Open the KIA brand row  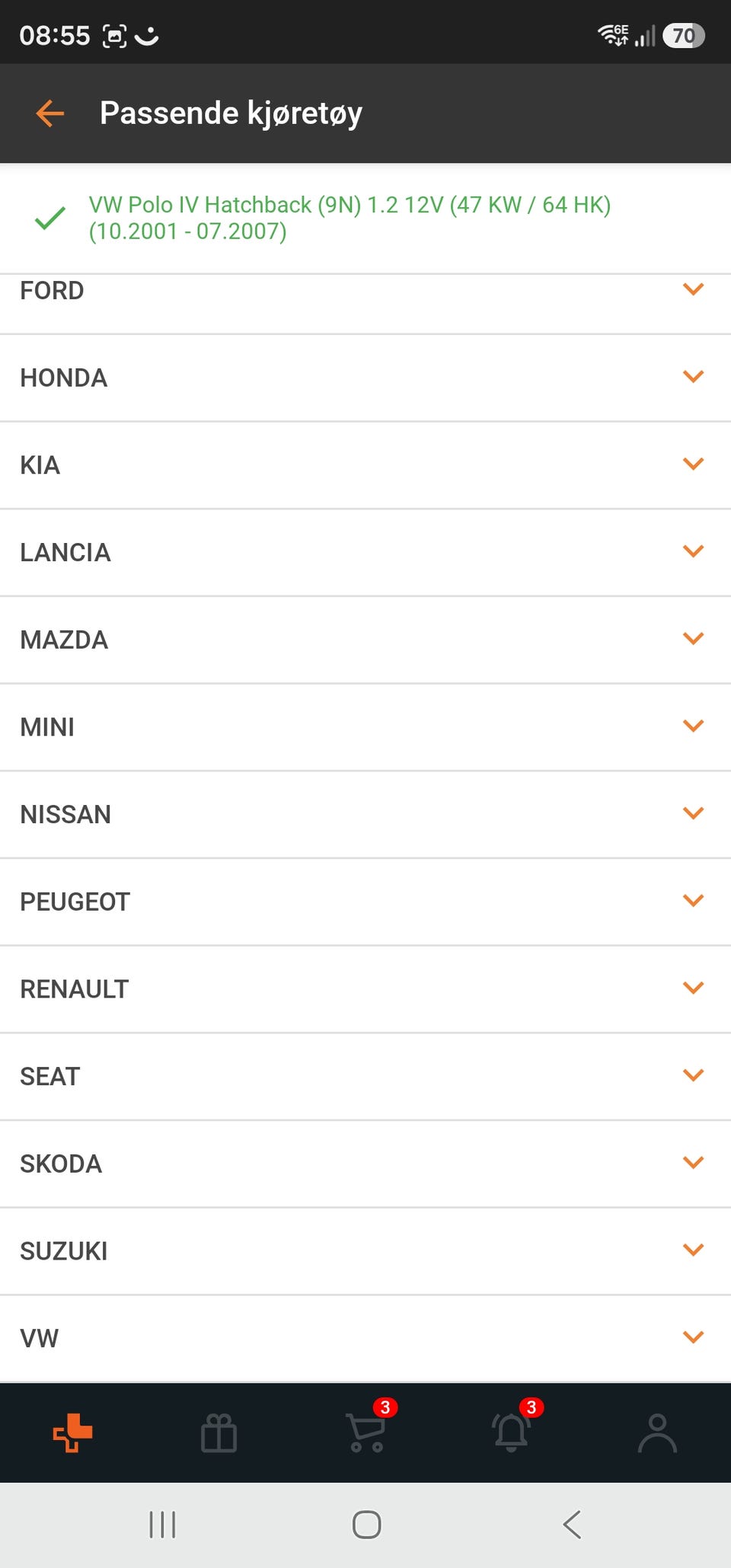[x=365, y=465]
